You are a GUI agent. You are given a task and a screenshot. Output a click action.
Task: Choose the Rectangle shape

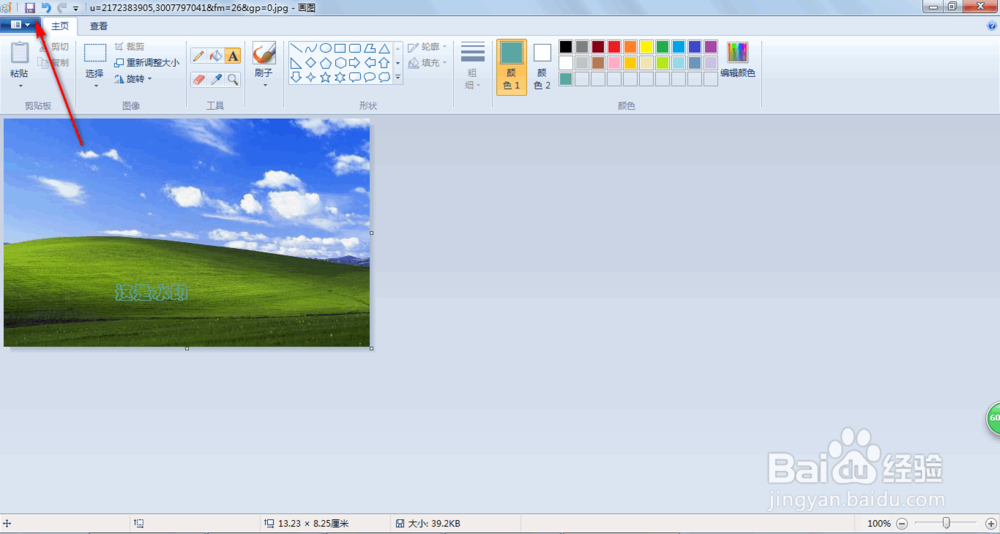(x=340, y=48)
